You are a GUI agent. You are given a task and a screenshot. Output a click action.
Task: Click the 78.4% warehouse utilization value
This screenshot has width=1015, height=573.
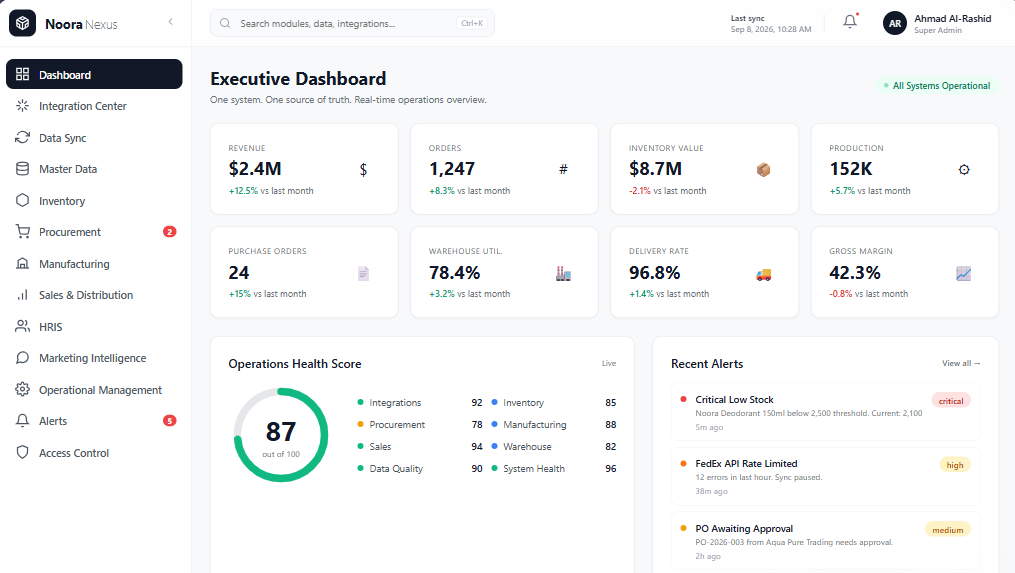[454, 273]
